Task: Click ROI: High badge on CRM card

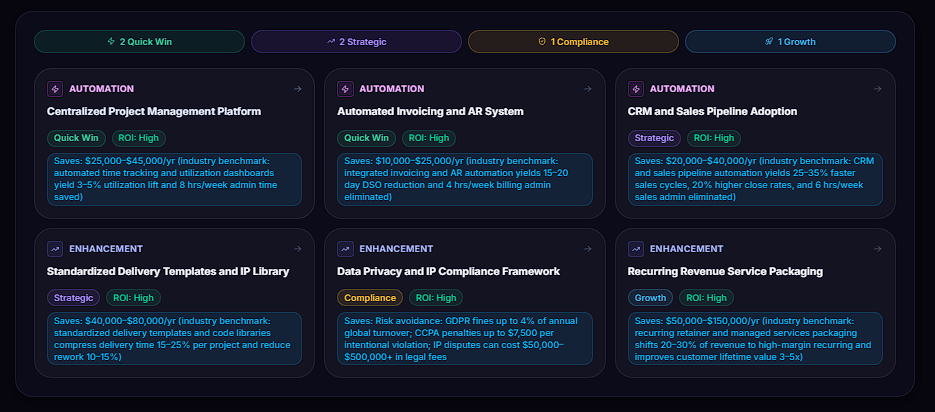Action: tap(714, 138)
